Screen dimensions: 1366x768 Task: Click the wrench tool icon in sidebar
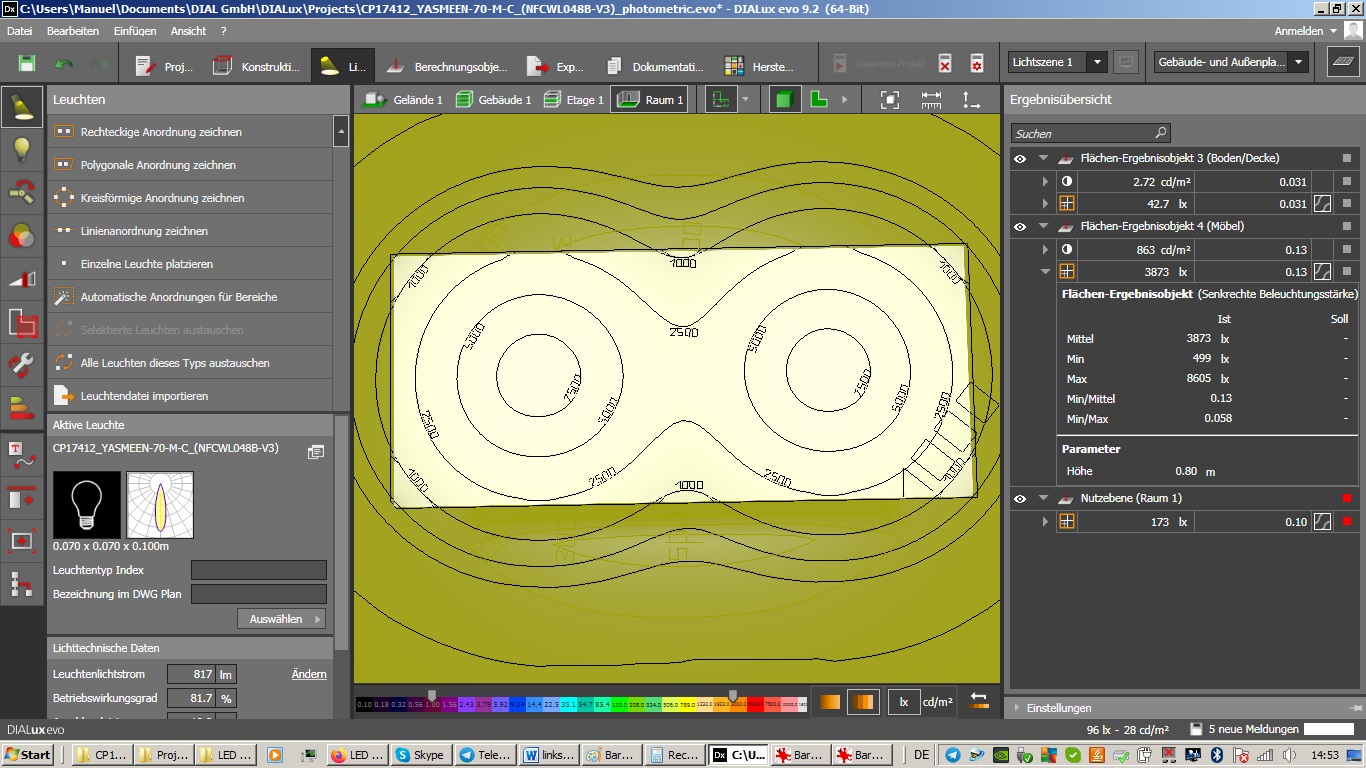coord(21,365)
